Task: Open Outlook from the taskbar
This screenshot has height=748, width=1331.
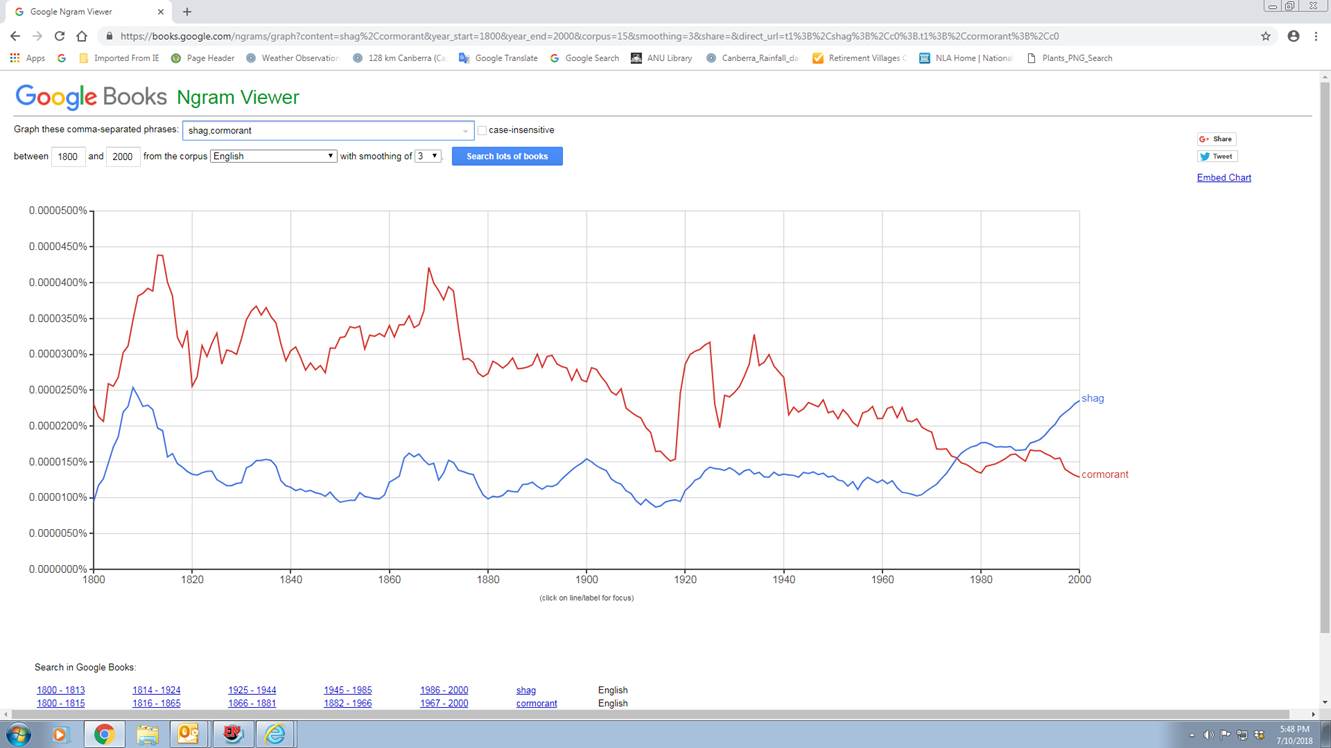Action: 188,734
